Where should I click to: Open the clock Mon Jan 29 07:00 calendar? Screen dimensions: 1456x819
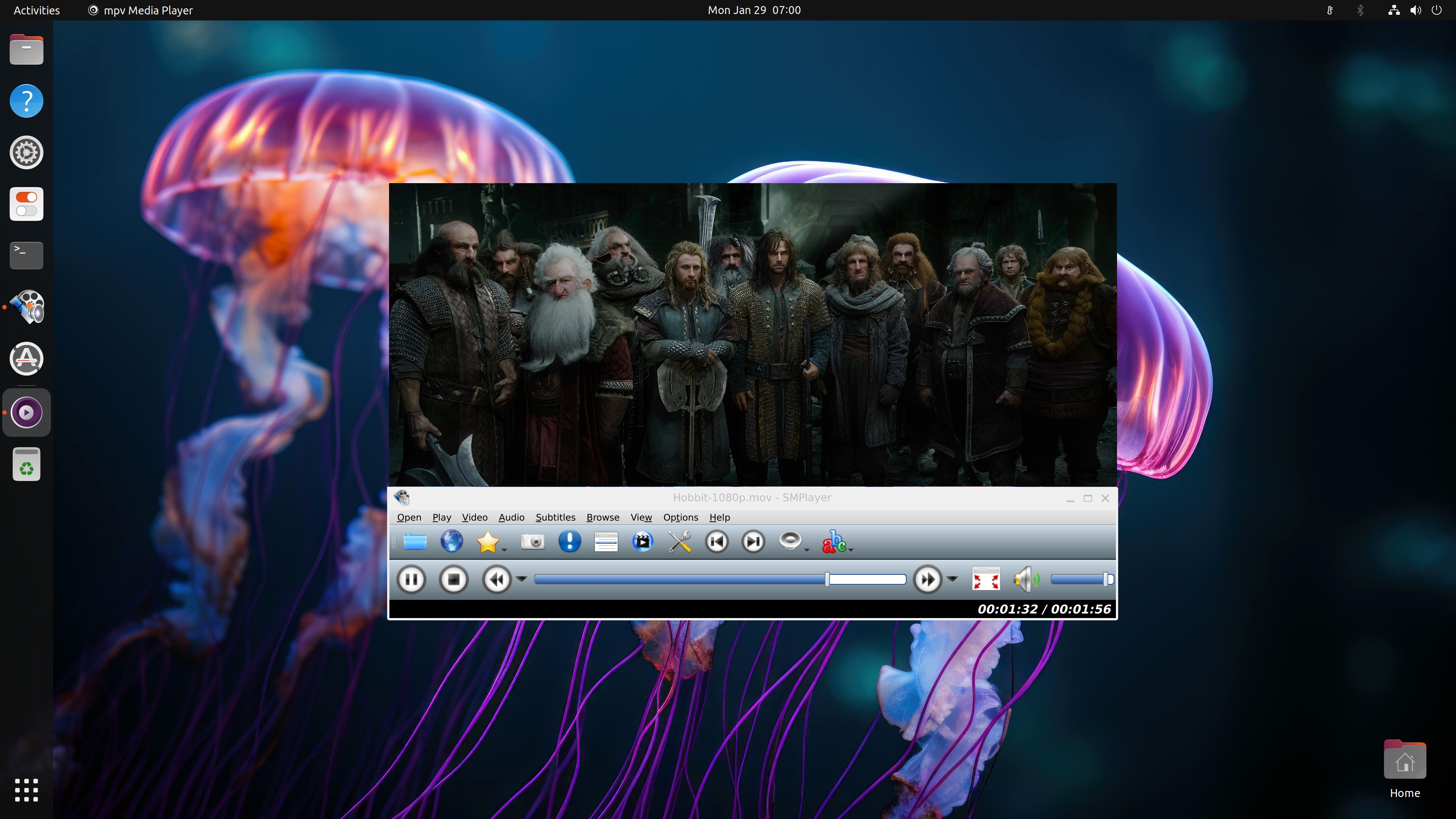(754, 10)
